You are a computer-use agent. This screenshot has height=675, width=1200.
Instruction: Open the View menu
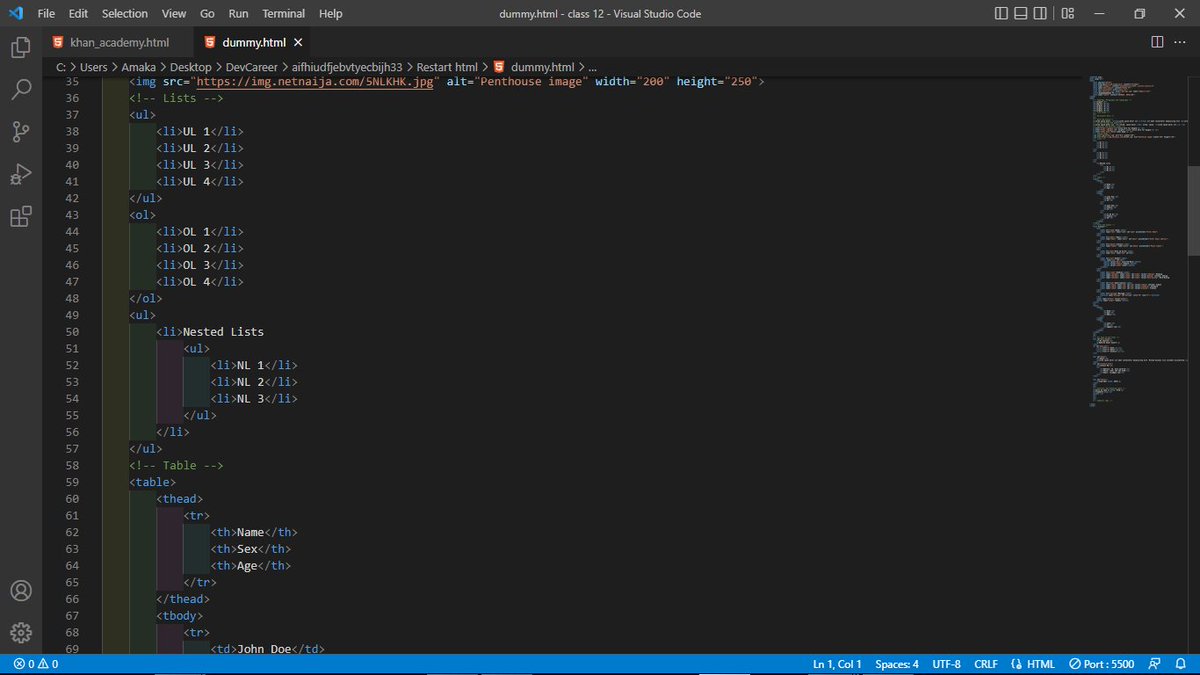click(x=174, y=13)
